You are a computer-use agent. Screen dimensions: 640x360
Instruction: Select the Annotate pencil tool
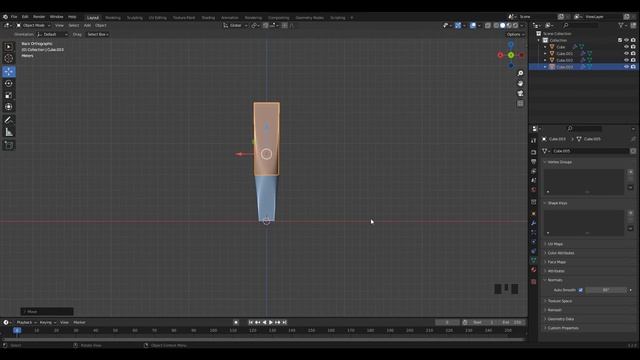click(9, 120)
